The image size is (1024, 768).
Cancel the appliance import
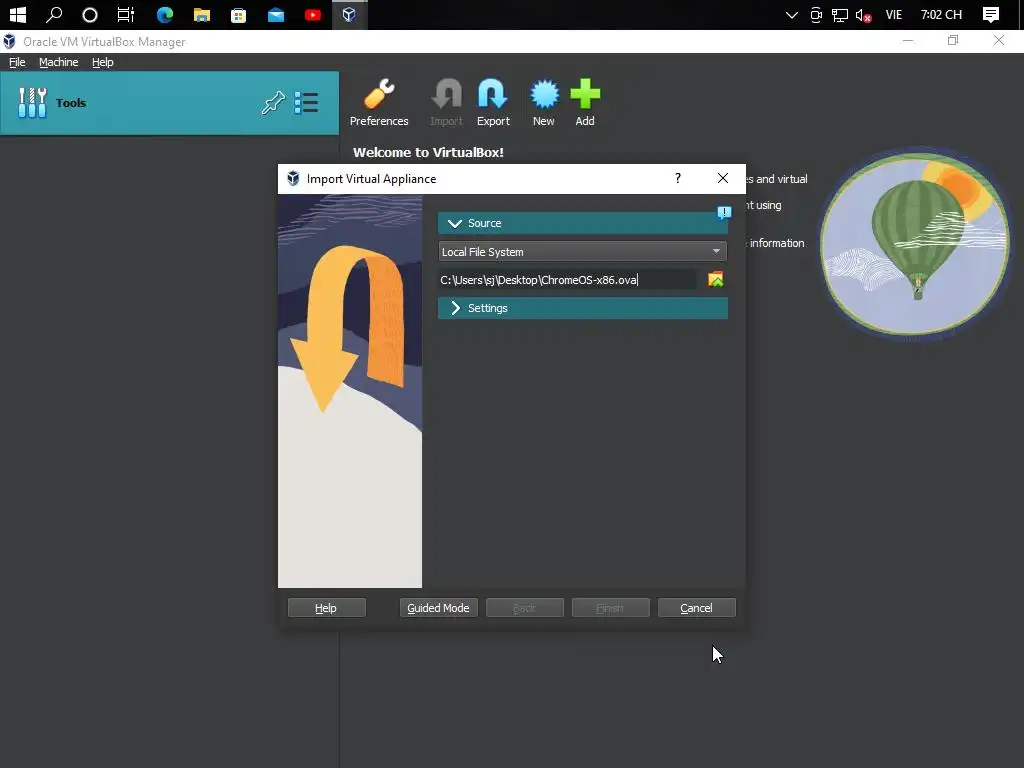click(x=696, y=608)
